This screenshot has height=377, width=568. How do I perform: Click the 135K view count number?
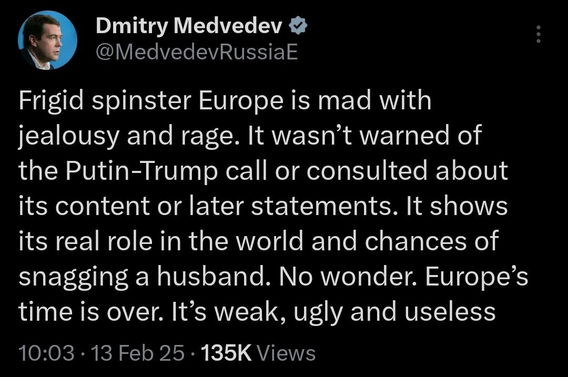(x=226, y=353)
